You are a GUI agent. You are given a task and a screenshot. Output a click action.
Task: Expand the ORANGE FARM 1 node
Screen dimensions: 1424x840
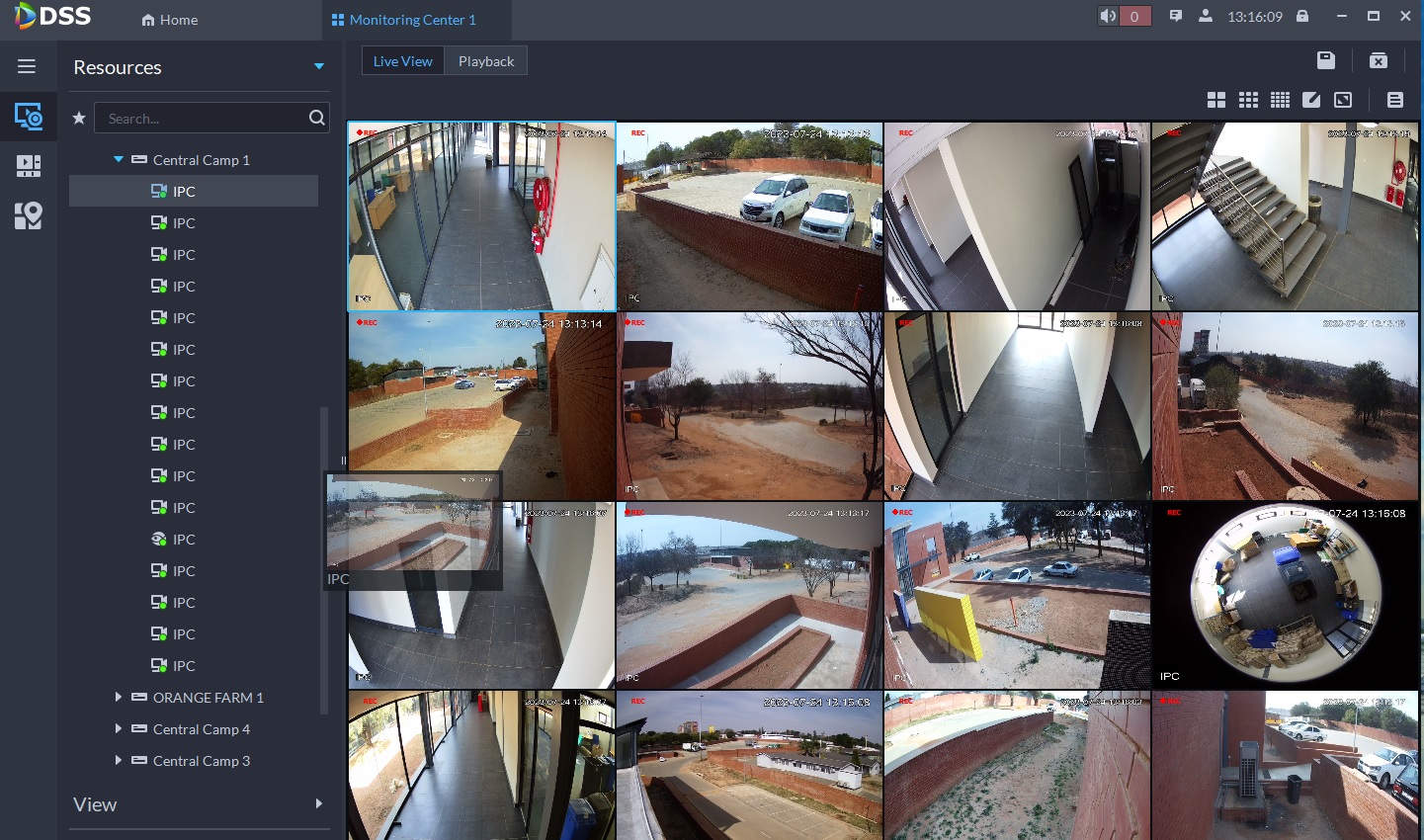(x=118, y=697)
